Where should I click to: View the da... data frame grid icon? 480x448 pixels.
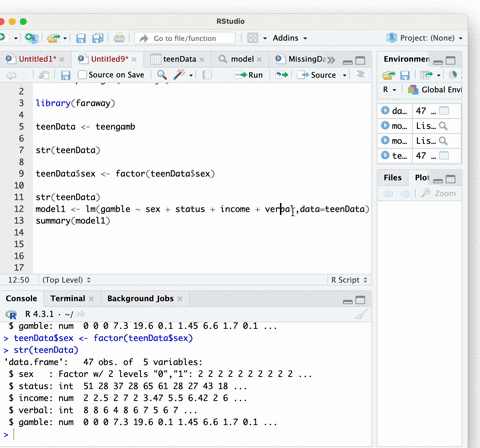pos(444,111)
